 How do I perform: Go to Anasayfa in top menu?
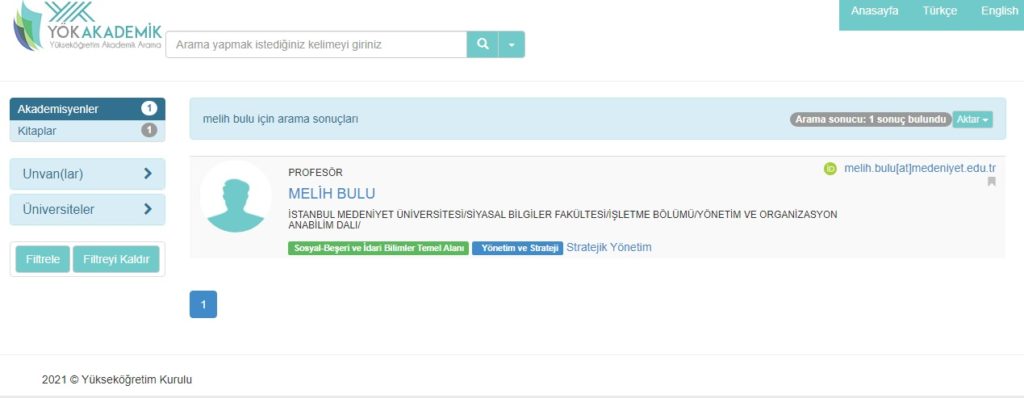(x=874, y=11)
